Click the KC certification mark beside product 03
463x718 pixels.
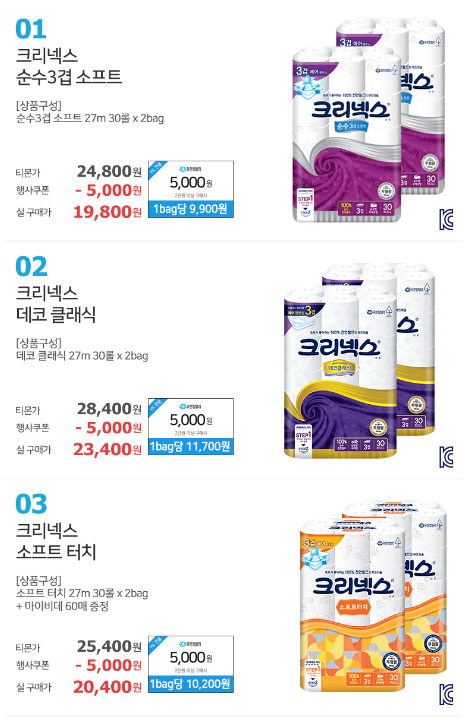click(446, 694)
